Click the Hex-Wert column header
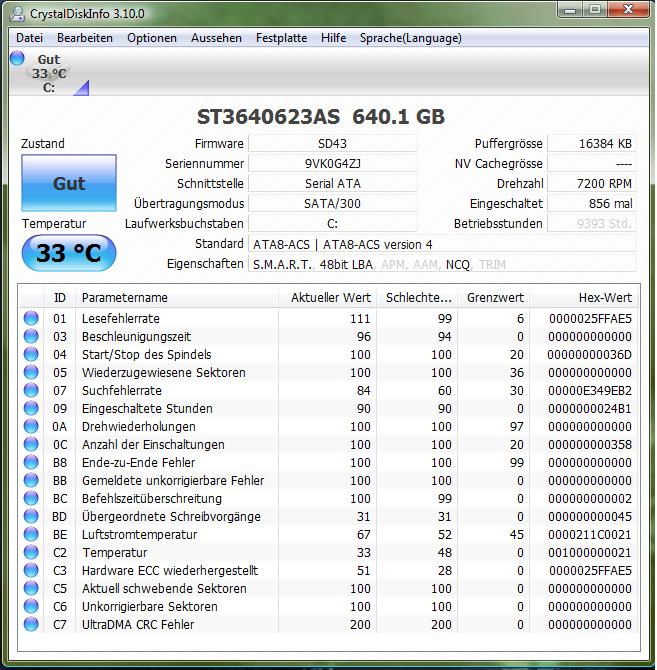 584,297
